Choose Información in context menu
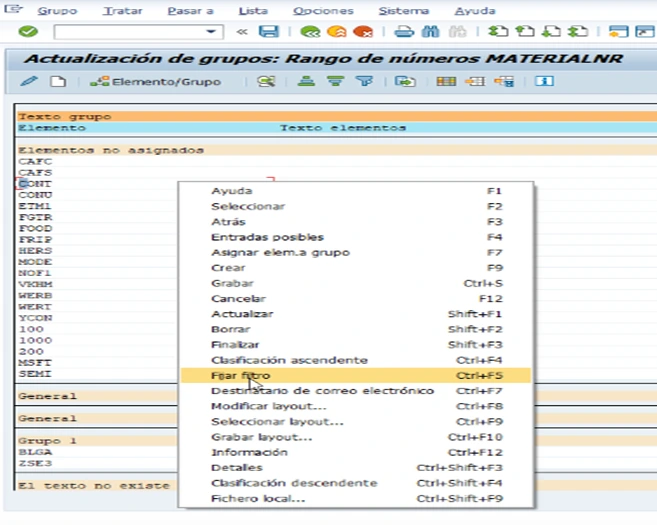 click(356, 453)
